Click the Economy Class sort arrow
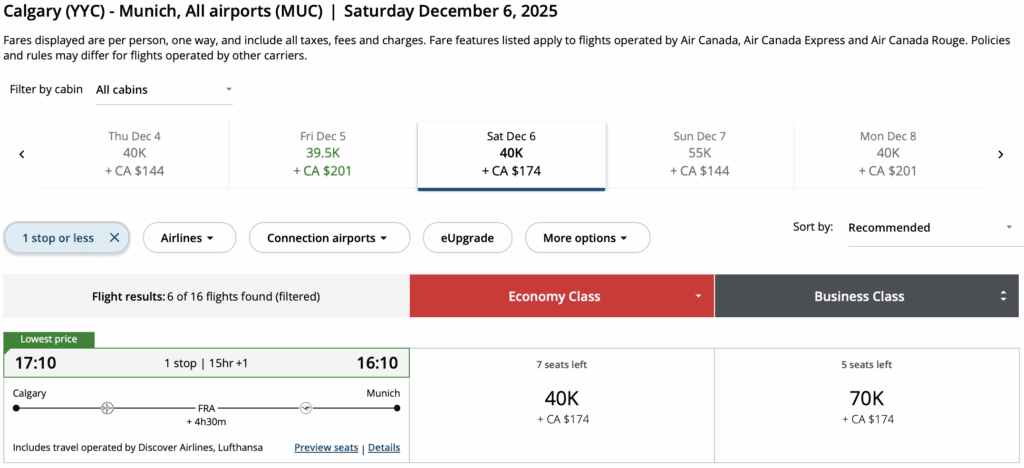 point(698,297)
